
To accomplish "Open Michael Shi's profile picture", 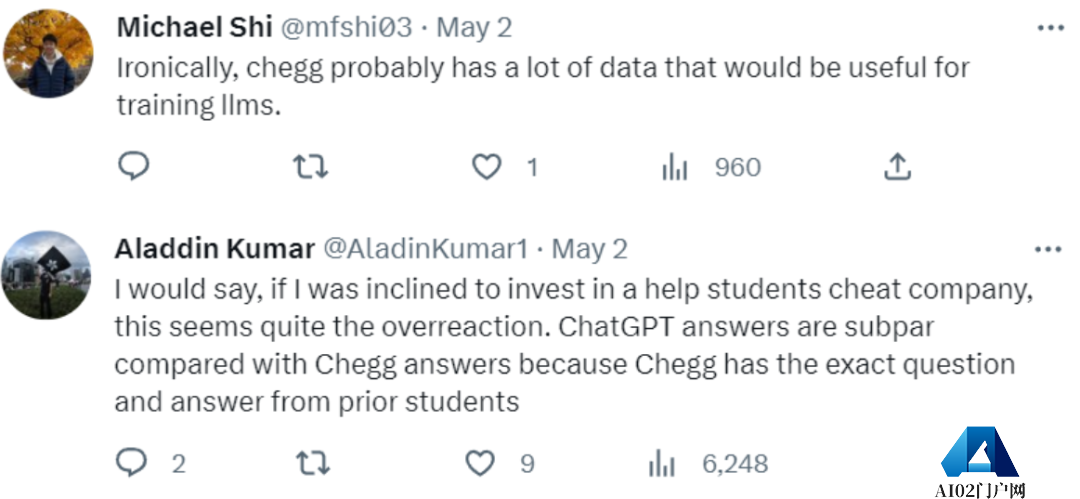I will pyautogui.click(x=49, y=55).
